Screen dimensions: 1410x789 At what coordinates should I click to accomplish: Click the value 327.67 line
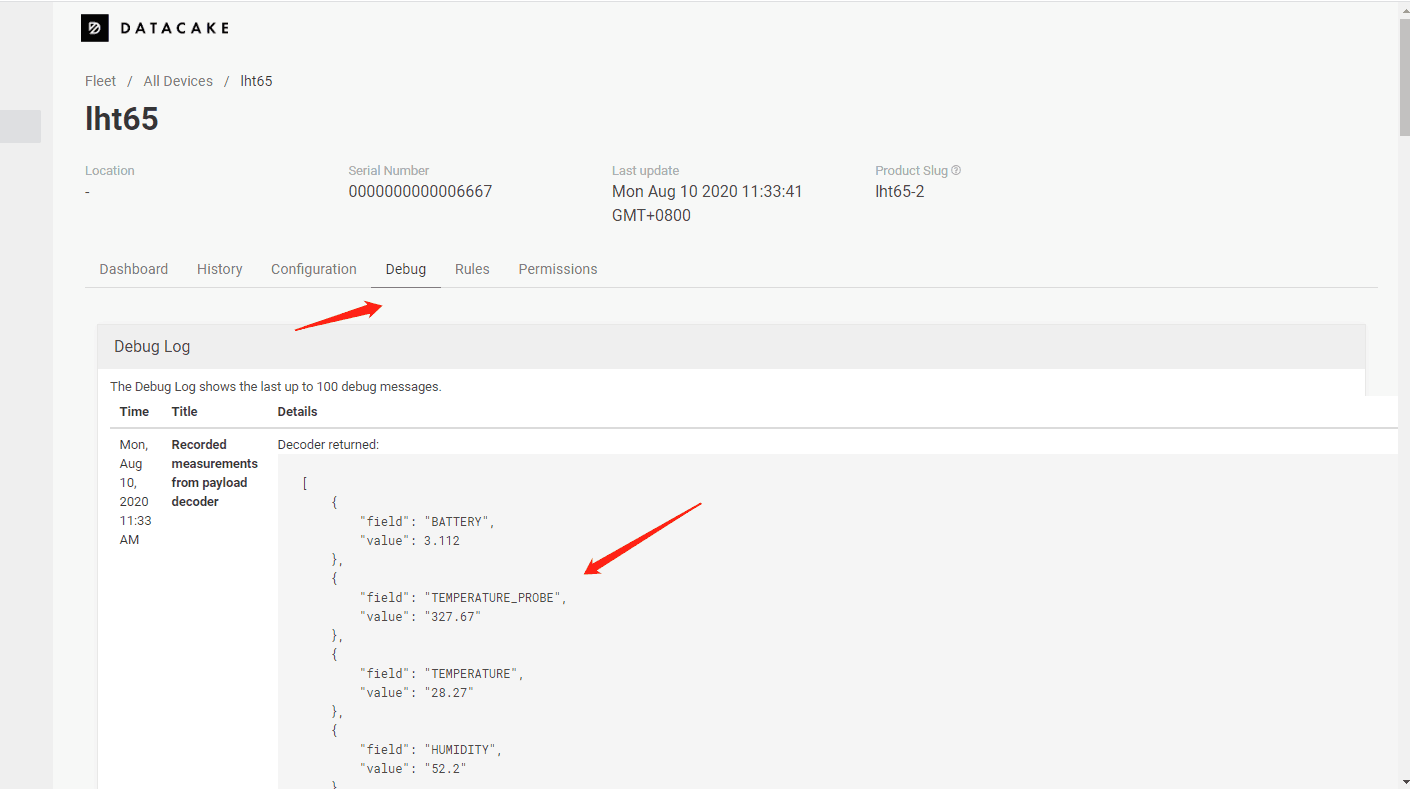(x=420, y=617)
